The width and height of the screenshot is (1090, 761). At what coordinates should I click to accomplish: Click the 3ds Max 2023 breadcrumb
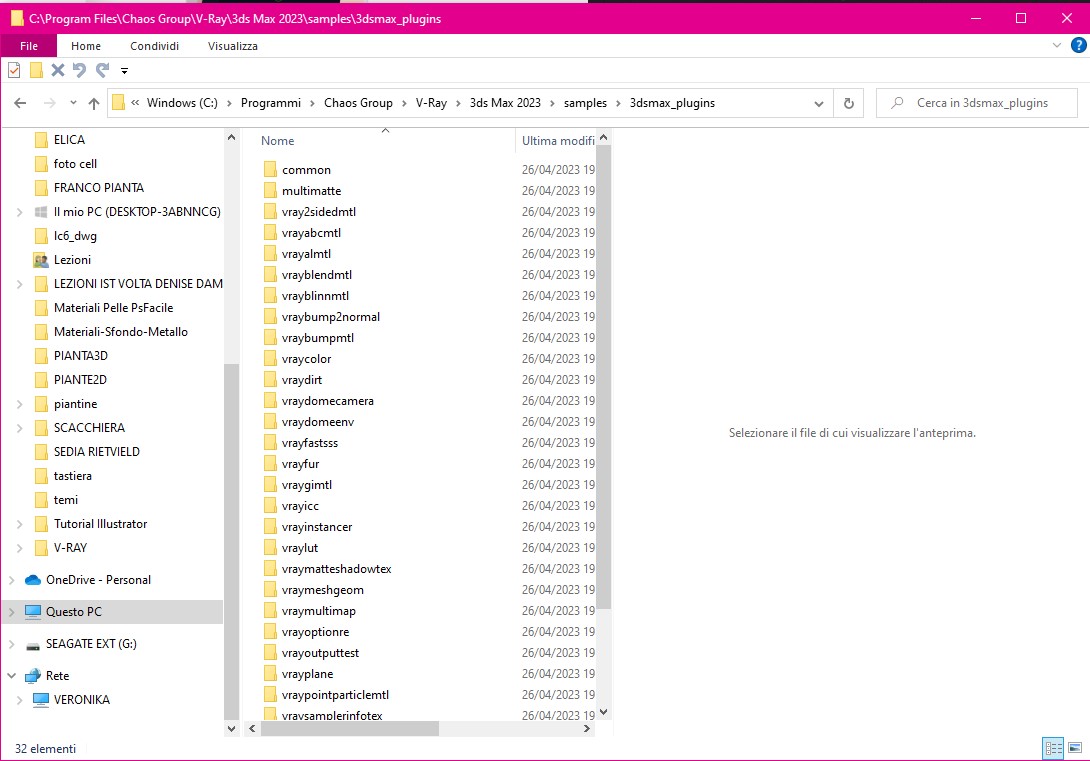point(505,103)
